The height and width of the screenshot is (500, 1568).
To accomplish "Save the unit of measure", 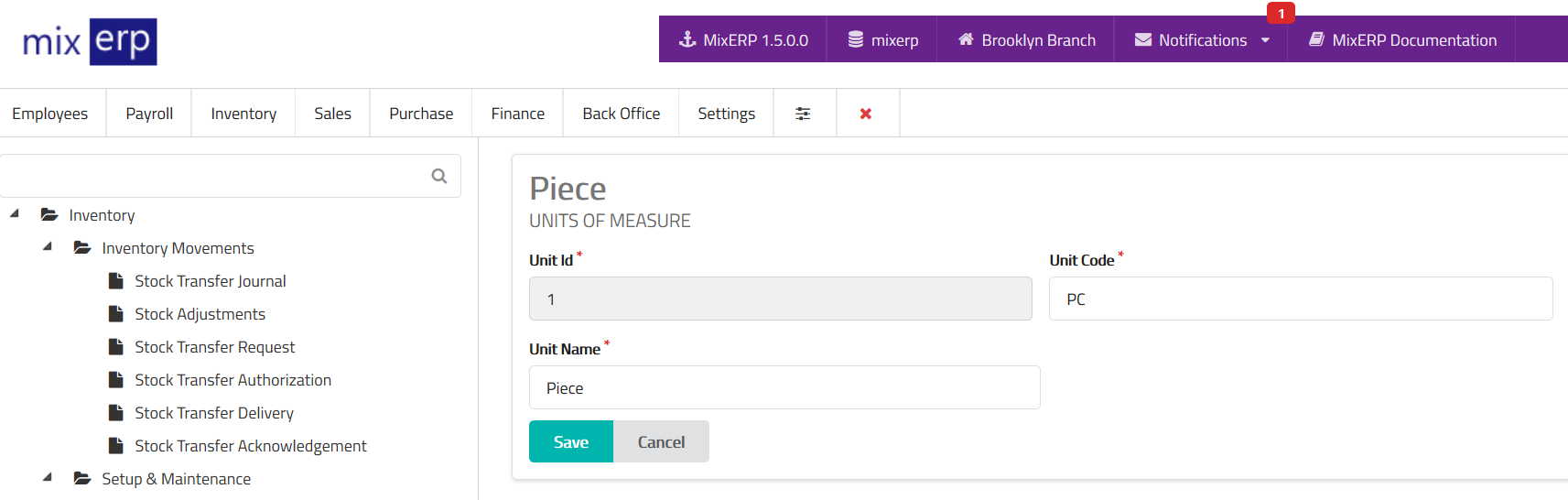I will [570, 442].
